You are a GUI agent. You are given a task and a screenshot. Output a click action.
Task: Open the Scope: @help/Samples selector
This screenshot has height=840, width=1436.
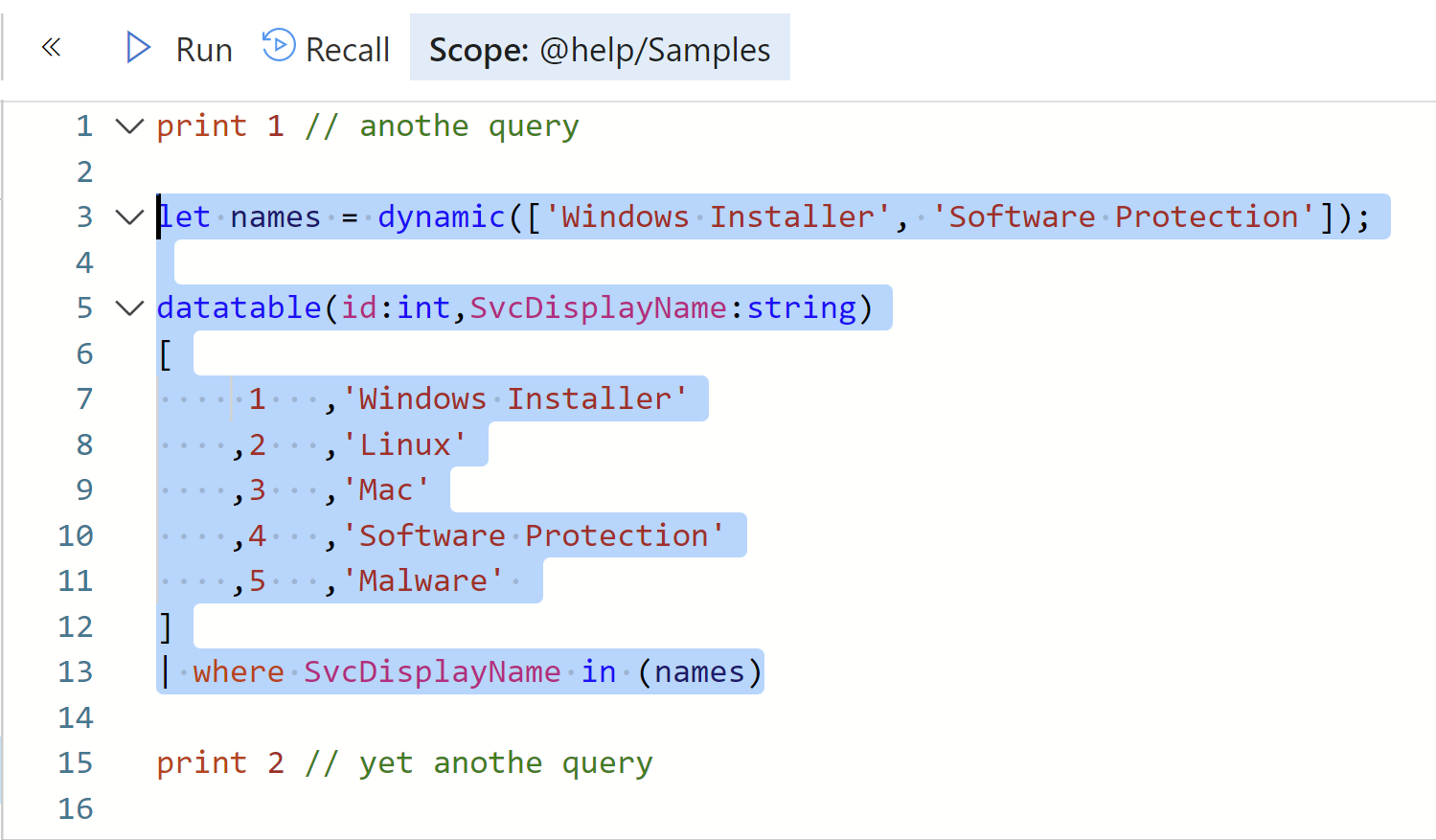600,48
